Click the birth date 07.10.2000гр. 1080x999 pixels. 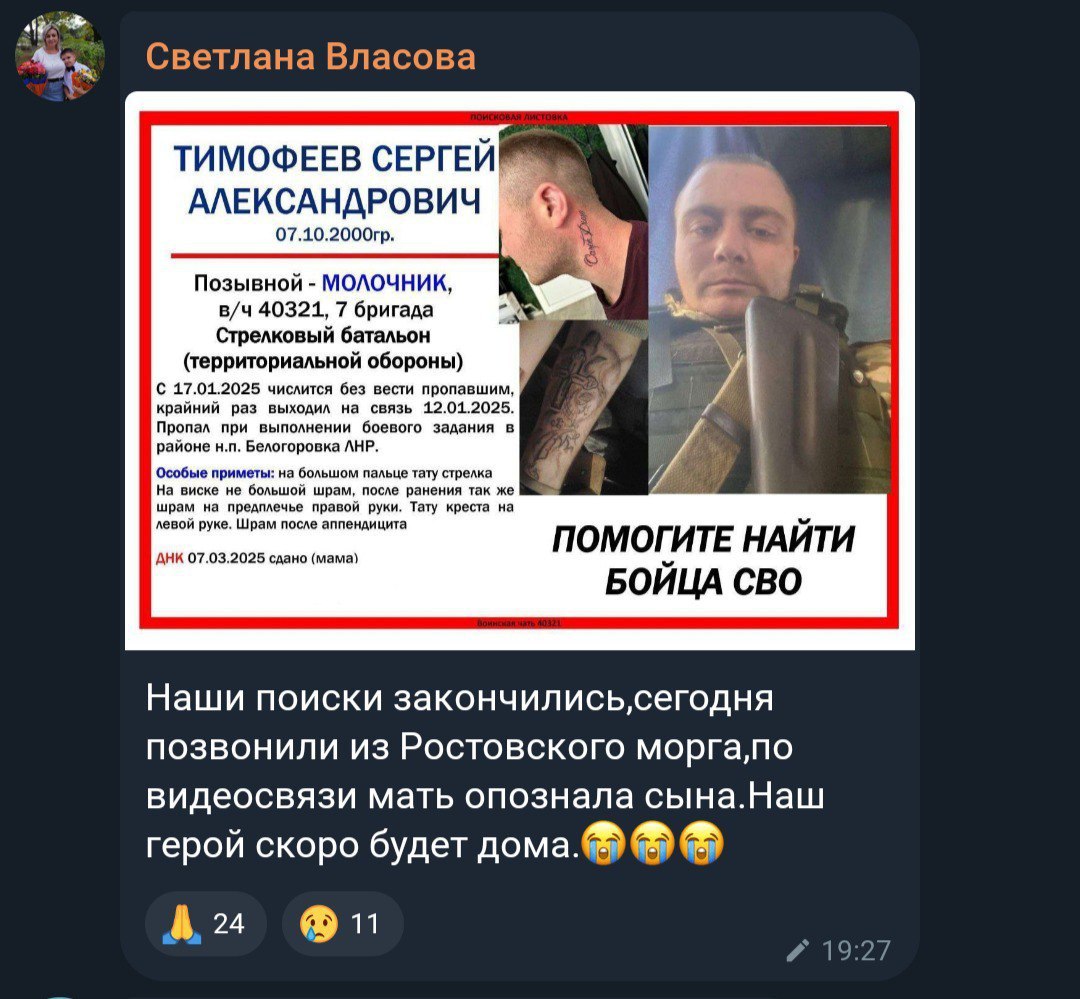(x=335, y=235)
